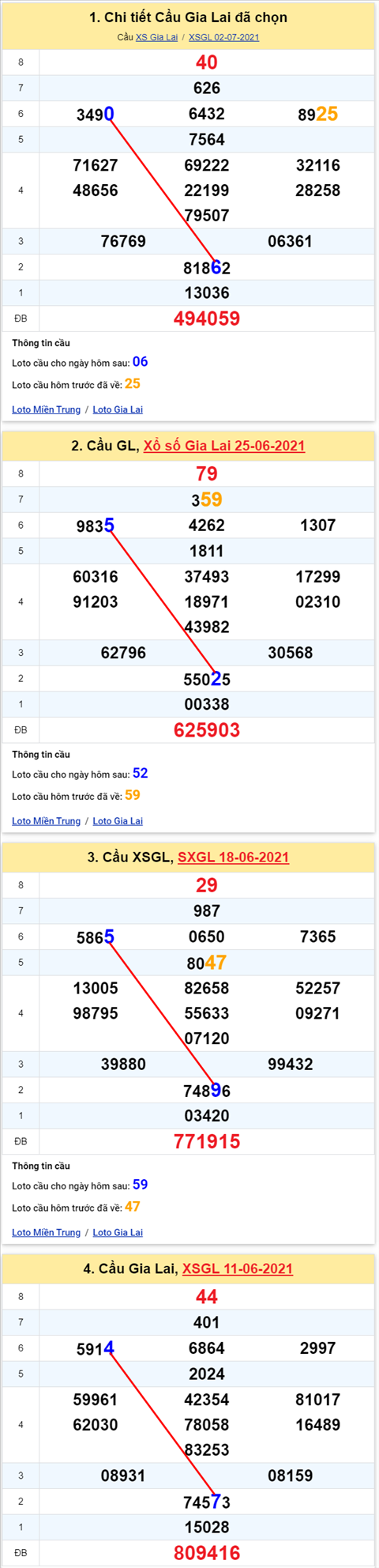Click next-day loto value 06
This screenshot has width=379, height=1568.
tap(141, 362)
